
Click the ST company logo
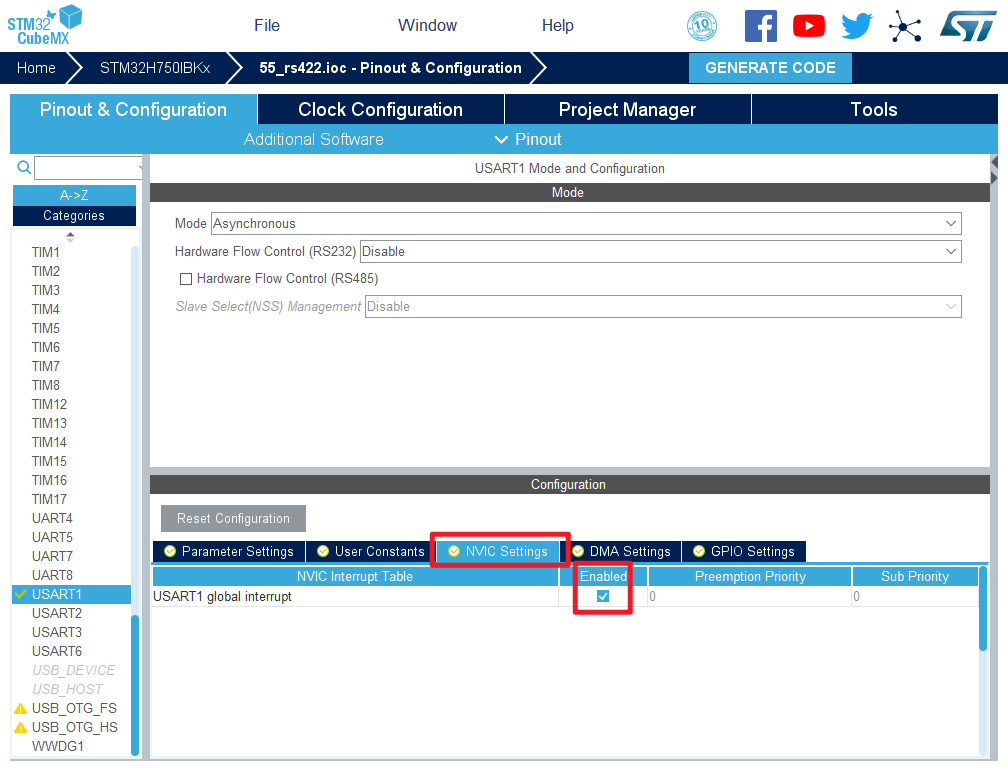pyautogui.click(x=967, y=26)
